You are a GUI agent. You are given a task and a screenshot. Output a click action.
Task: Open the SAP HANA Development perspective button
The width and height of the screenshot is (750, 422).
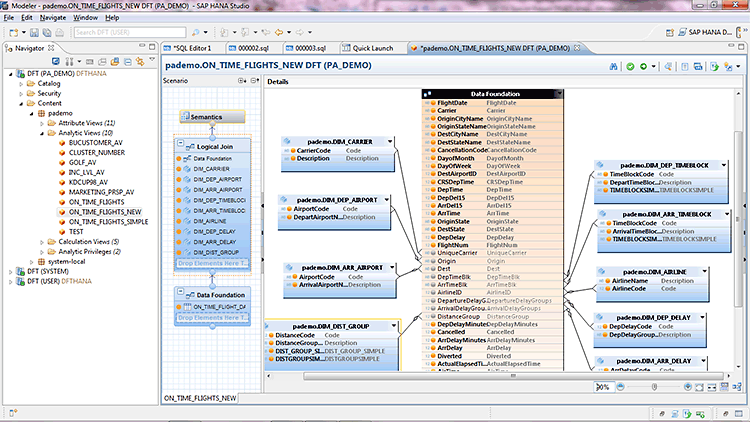pos(706,33)
